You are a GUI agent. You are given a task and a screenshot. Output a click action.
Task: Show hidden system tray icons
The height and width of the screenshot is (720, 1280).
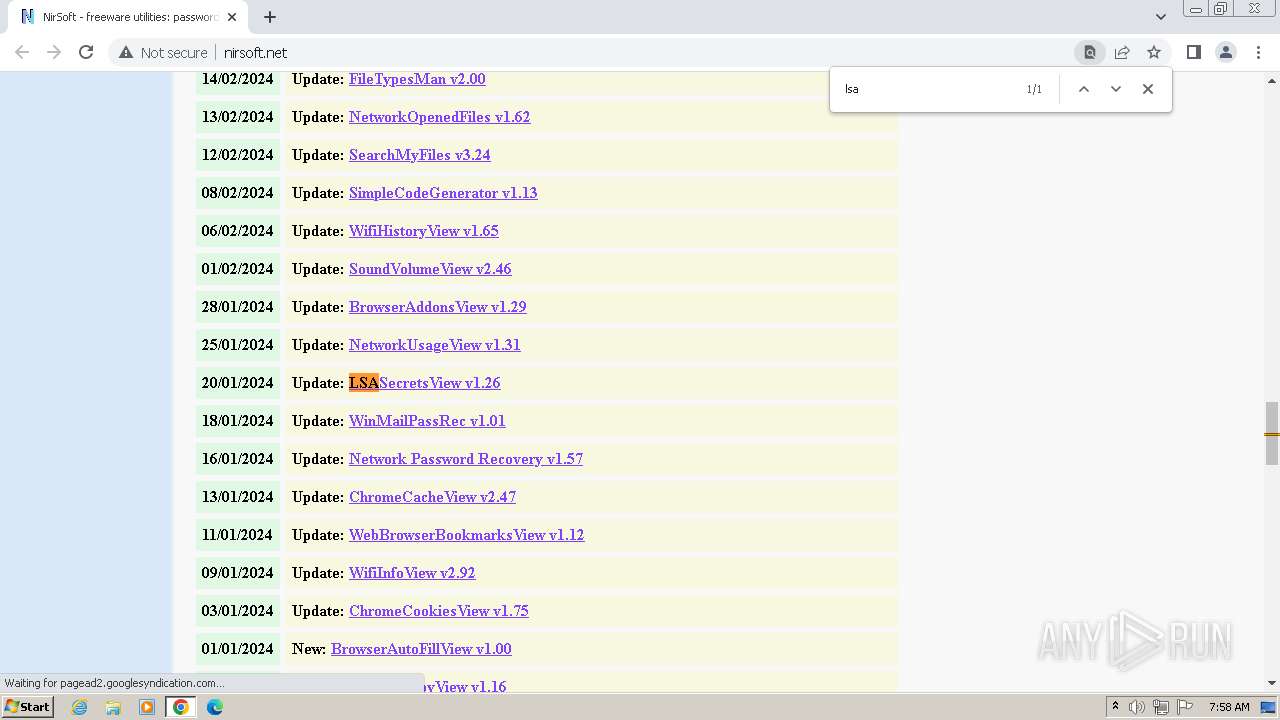point(1116,707)
